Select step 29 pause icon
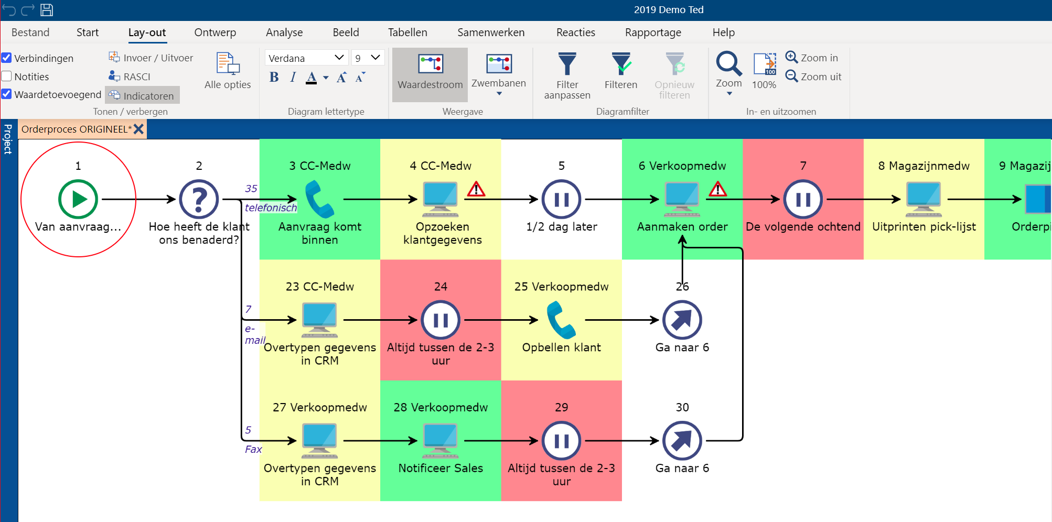This screenshot has width=1052, height=522. pyautogui.click(x=561, y=441)
